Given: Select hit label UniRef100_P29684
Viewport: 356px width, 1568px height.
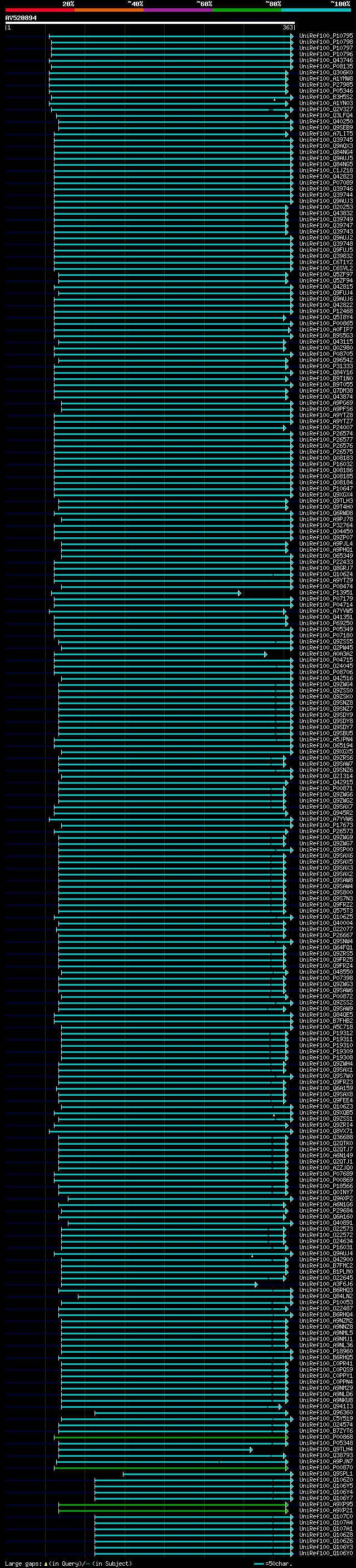Looking at the screenshot, I should 326,1210.
